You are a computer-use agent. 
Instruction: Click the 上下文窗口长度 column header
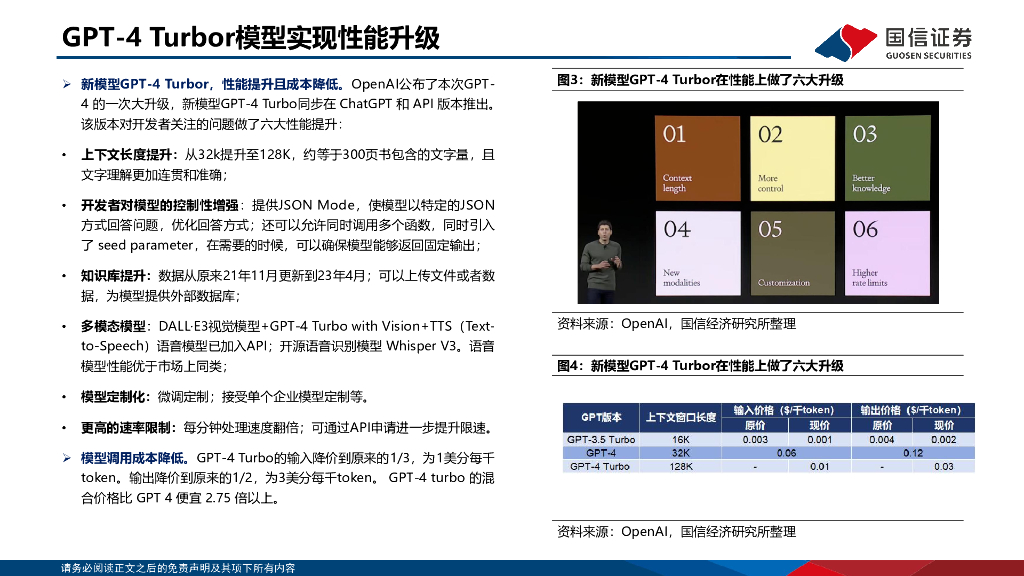click(680, 417)
